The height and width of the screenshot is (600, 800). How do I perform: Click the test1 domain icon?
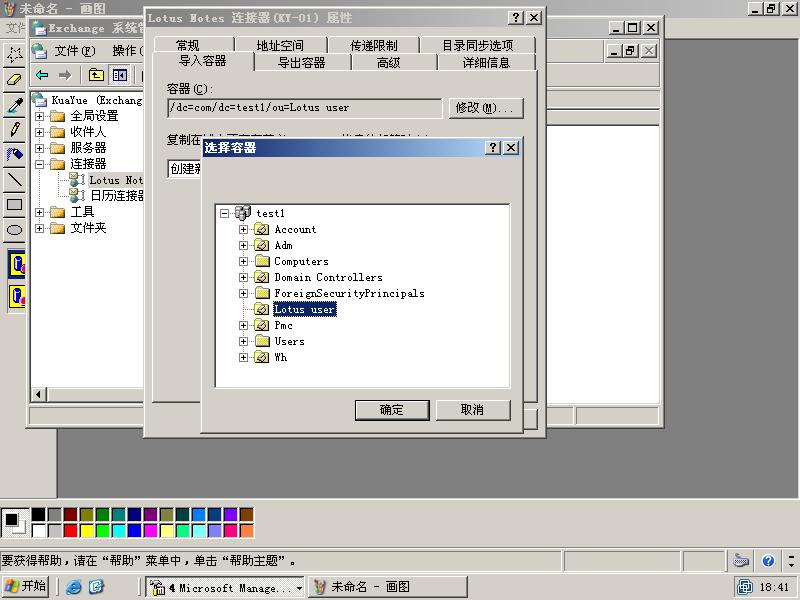243,213
